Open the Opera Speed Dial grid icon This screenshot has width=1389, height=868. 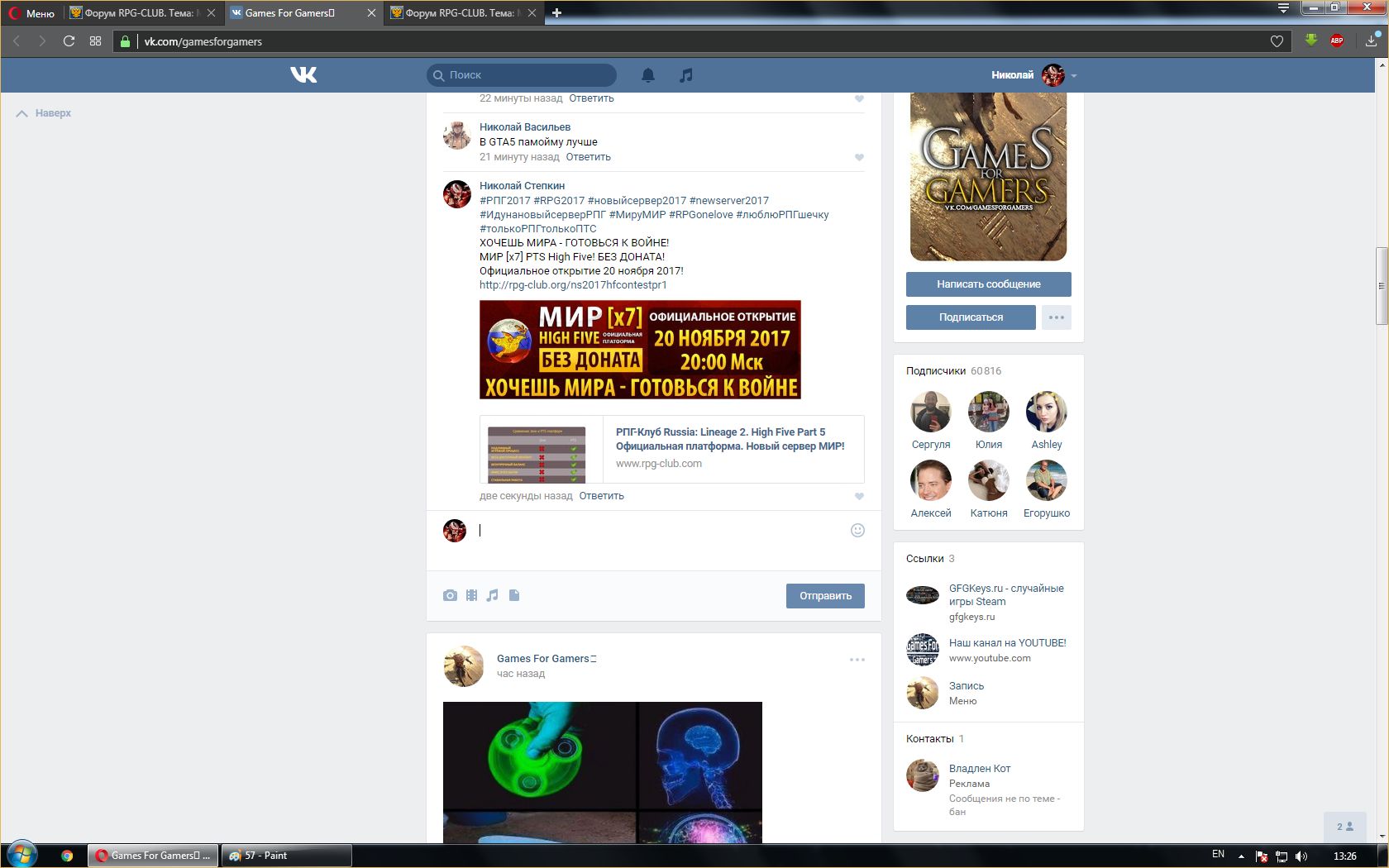coord(95,41)
